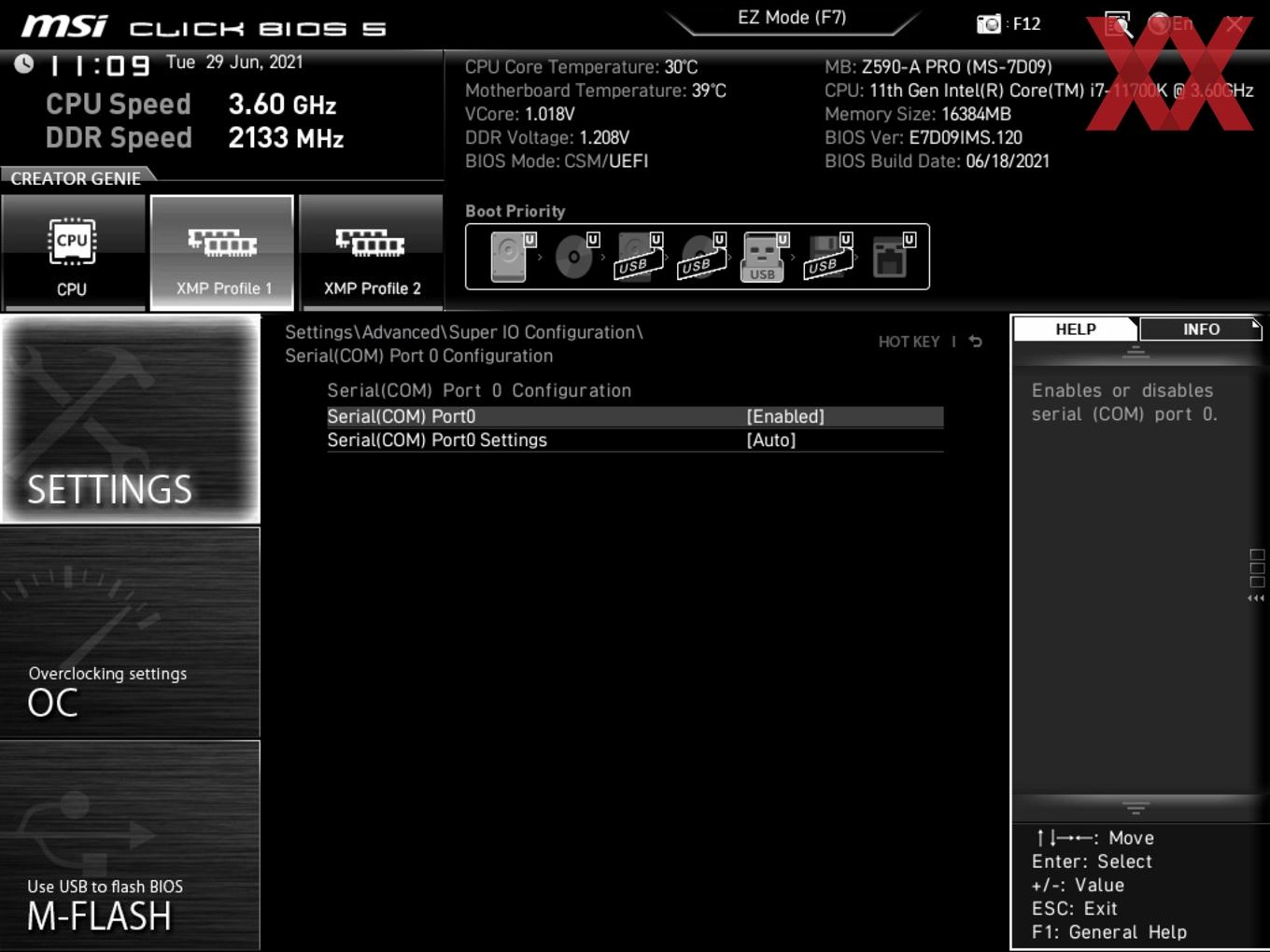Click CPU Core Temperature reading
The width and height of the screenshot is (1270, 952).
tap(582, 67)
